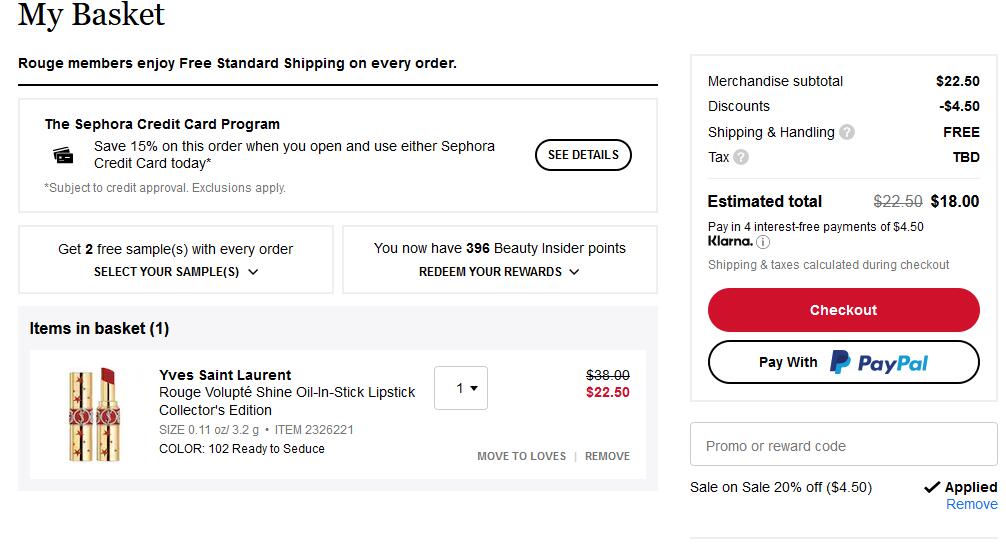The width and height of the screenshot is (1006, 545).
Task: Remove the Yves Saint Laurent item
Action: [x=607, y=456]
